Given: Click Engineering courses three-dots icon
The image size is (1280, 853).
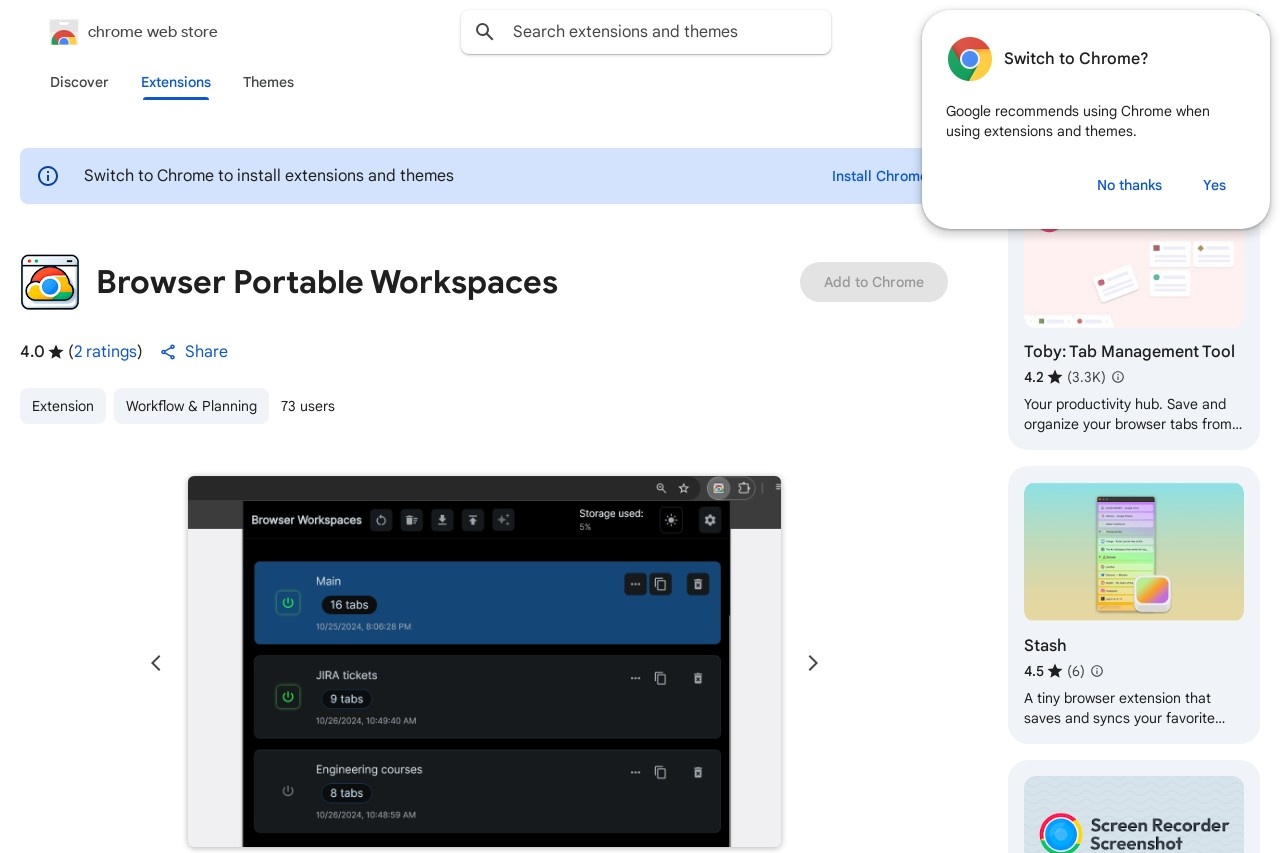Looking at the screenshot, I should click(x=635, y=772).
